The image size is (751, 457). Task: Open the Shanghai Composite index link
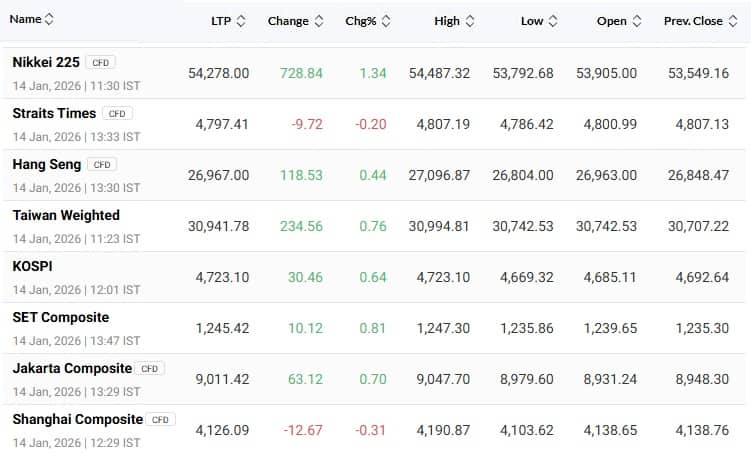[78, 420]
